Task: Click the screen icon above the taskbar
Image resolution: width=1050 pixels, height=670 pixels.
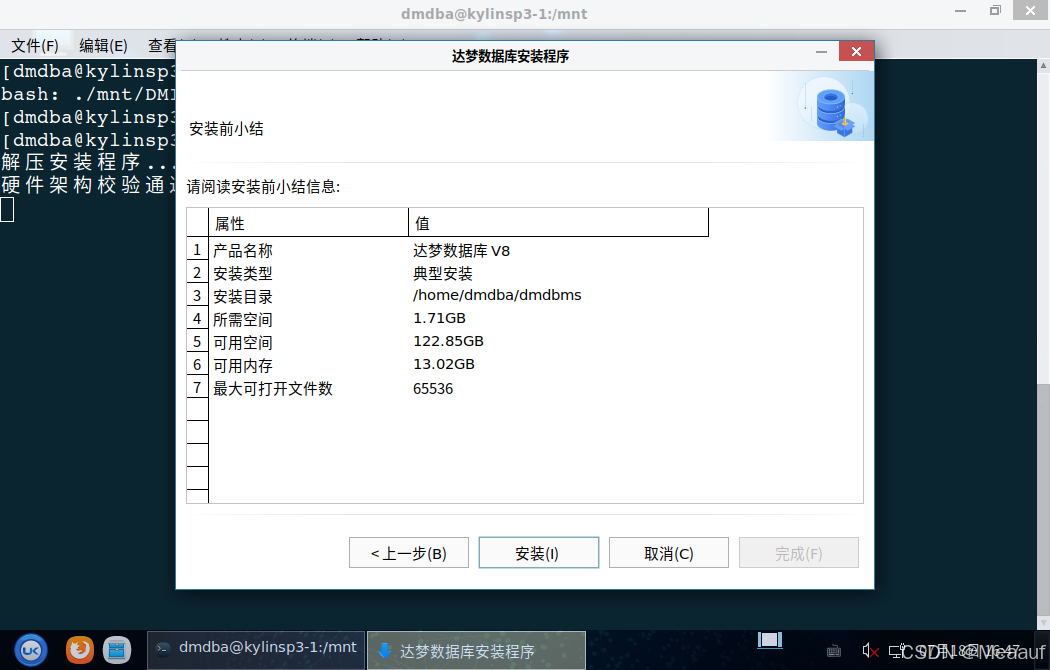Action: 770,640
